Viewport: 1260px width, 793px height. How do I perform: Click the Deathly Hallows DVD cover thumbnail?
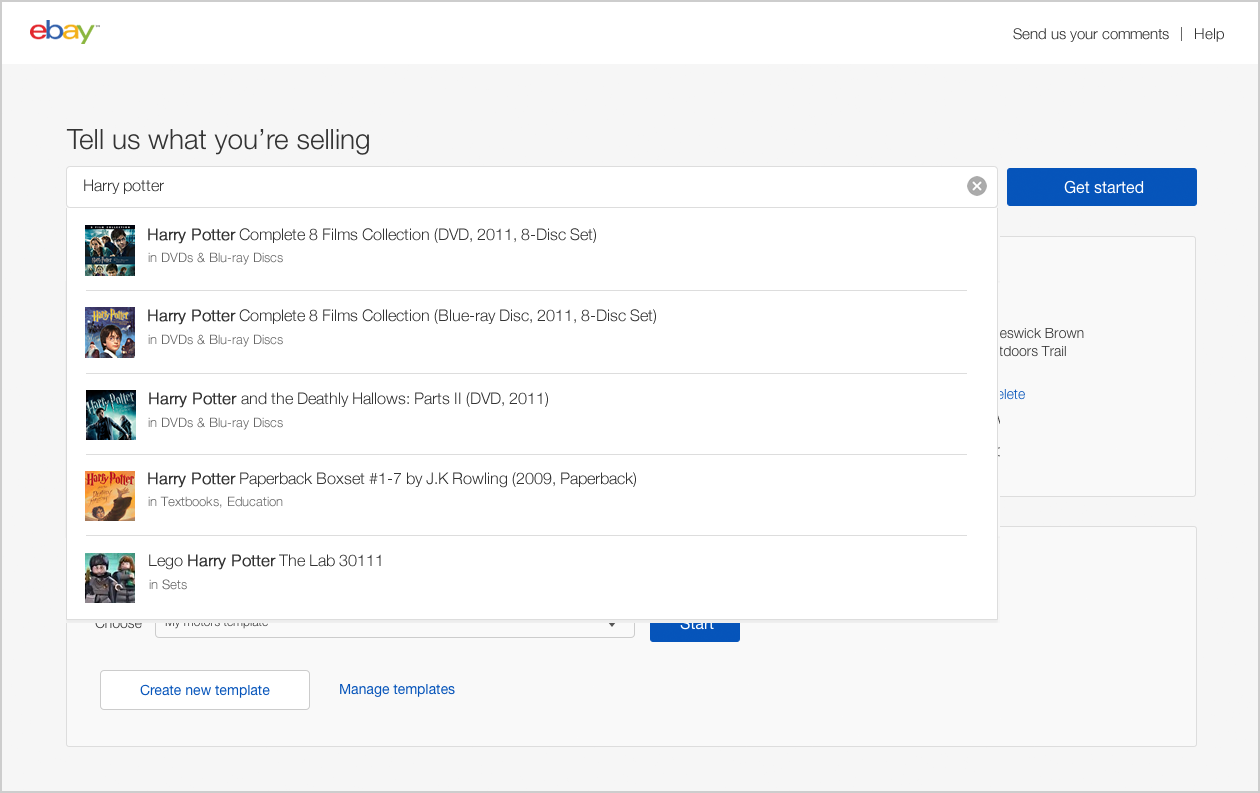tap(110, 415)
